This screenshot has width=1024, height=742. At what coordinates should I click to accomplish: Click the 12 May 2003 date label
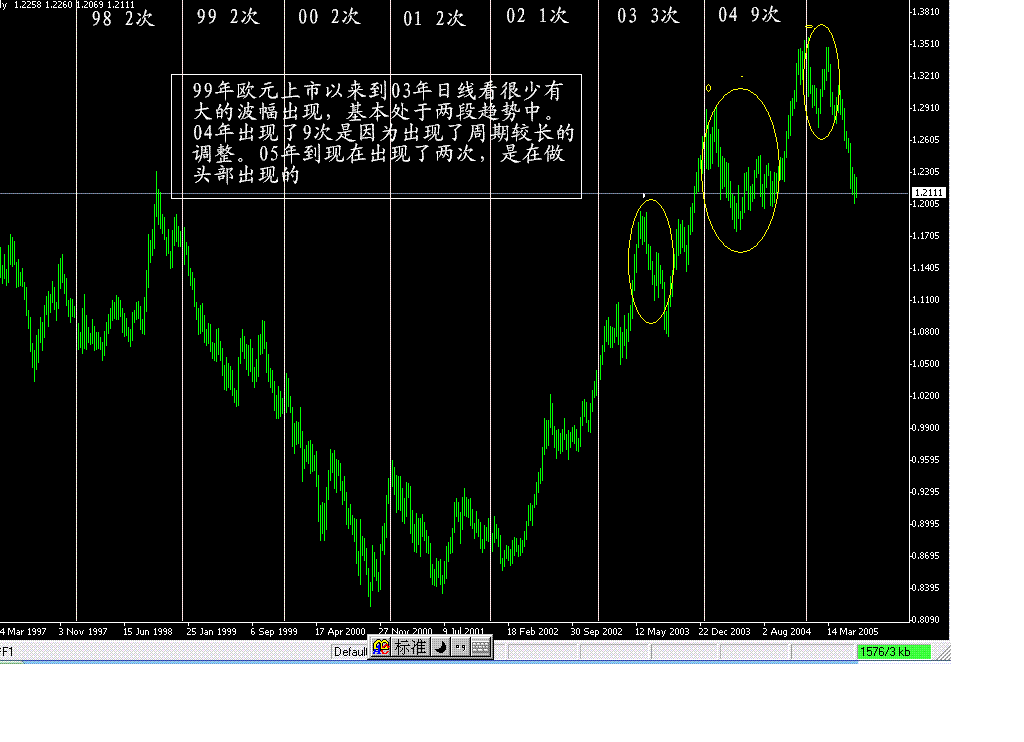click(662, 632)
